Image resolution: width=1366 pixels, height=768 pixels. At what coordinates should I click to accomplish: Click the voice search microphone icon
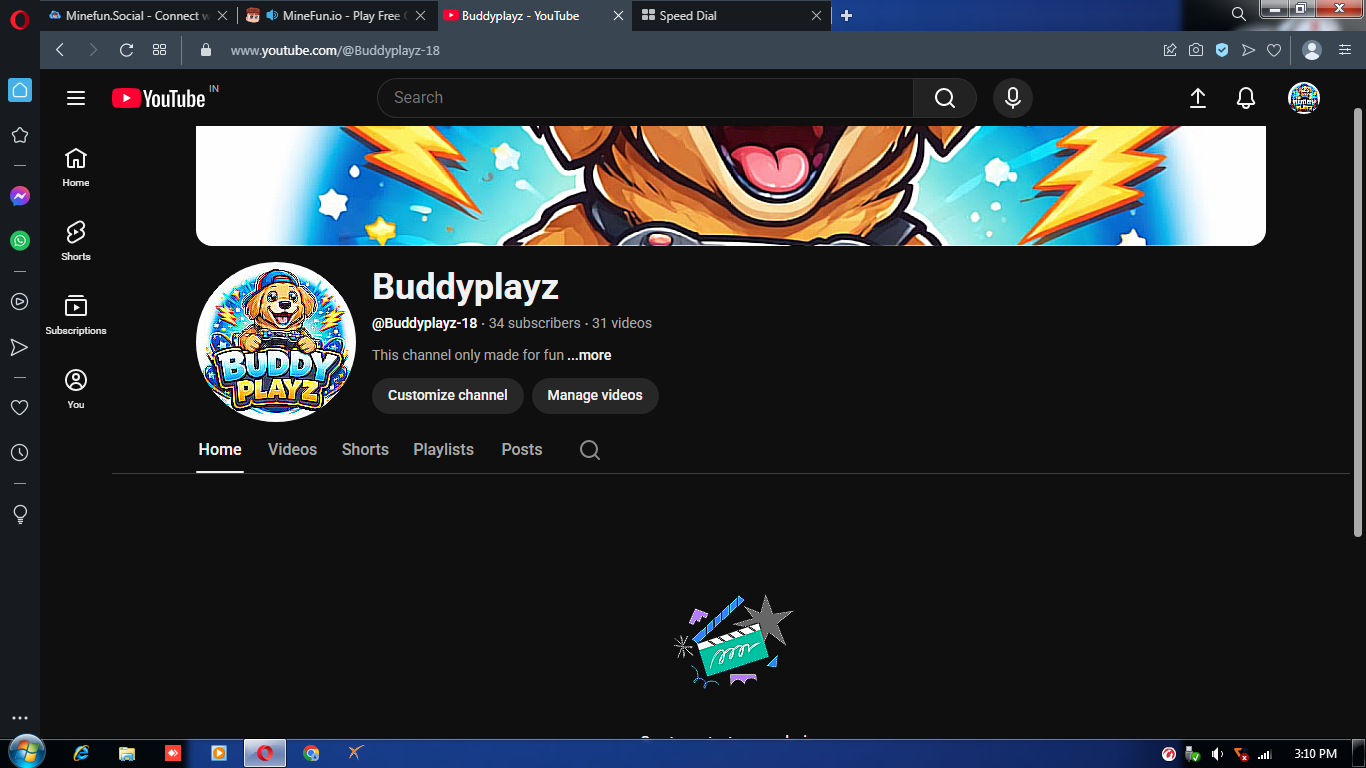pyautogui.click(x=1012, y=98)
